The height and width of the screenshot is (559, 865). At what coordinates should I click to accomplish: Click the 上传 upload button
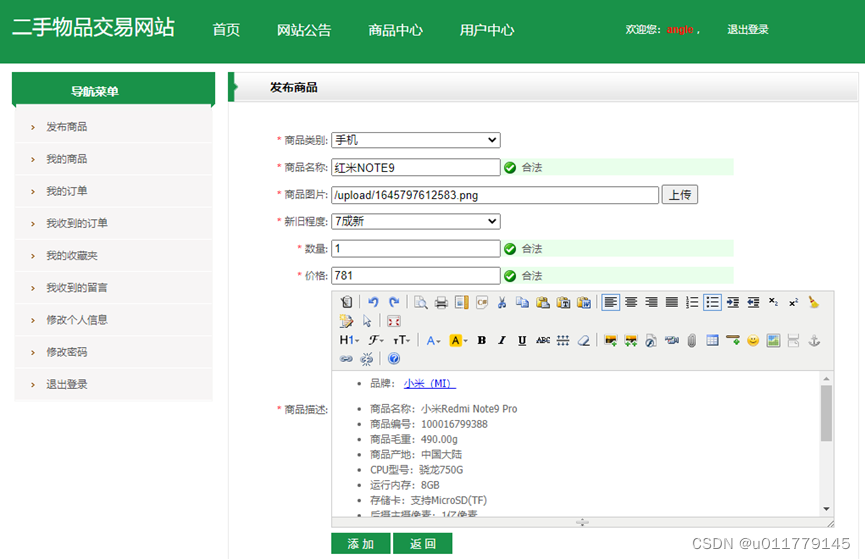click(680, 194)
